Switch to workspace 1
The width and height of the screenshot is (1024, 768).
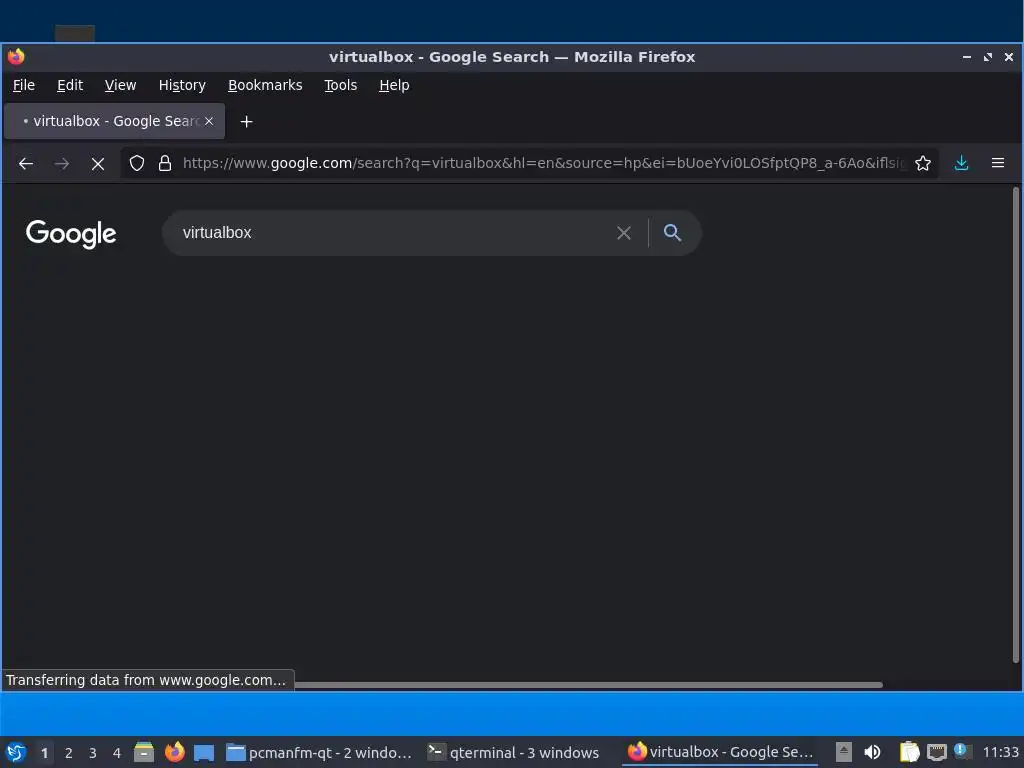pyautogui.click(x=44, y=753)
